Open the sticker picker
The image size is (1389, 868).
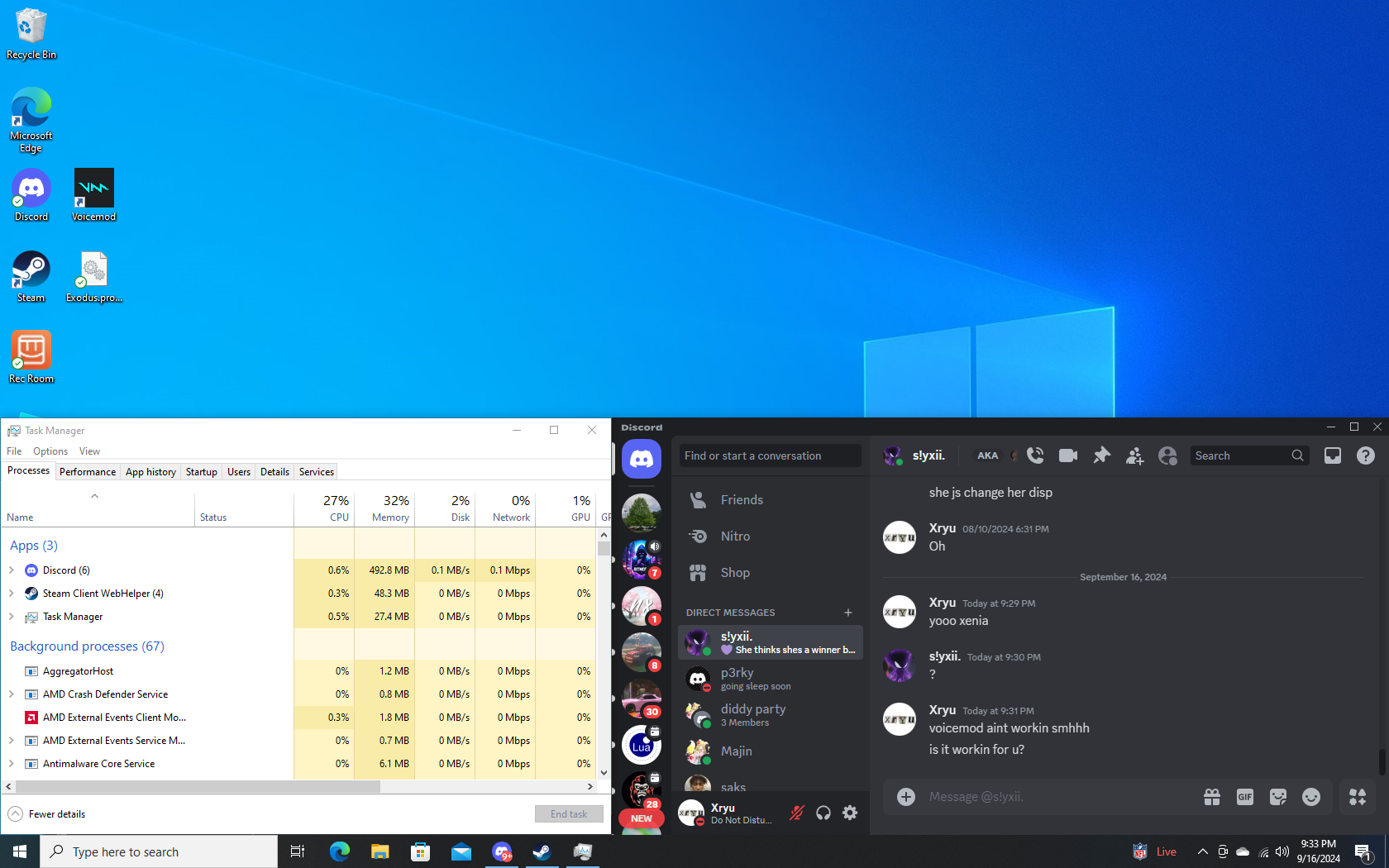tap(1278, 797)
